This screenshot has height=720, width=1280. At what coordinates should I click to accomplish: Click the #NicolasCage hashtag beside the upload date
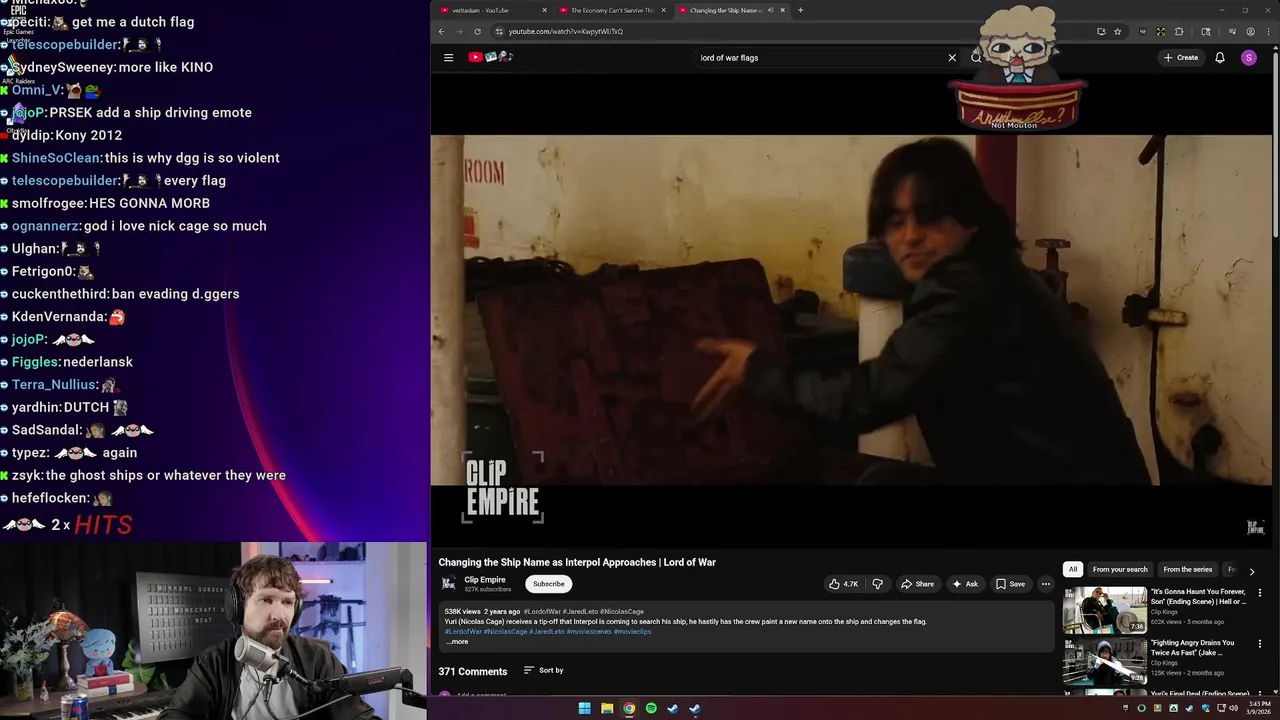(622, 612)
